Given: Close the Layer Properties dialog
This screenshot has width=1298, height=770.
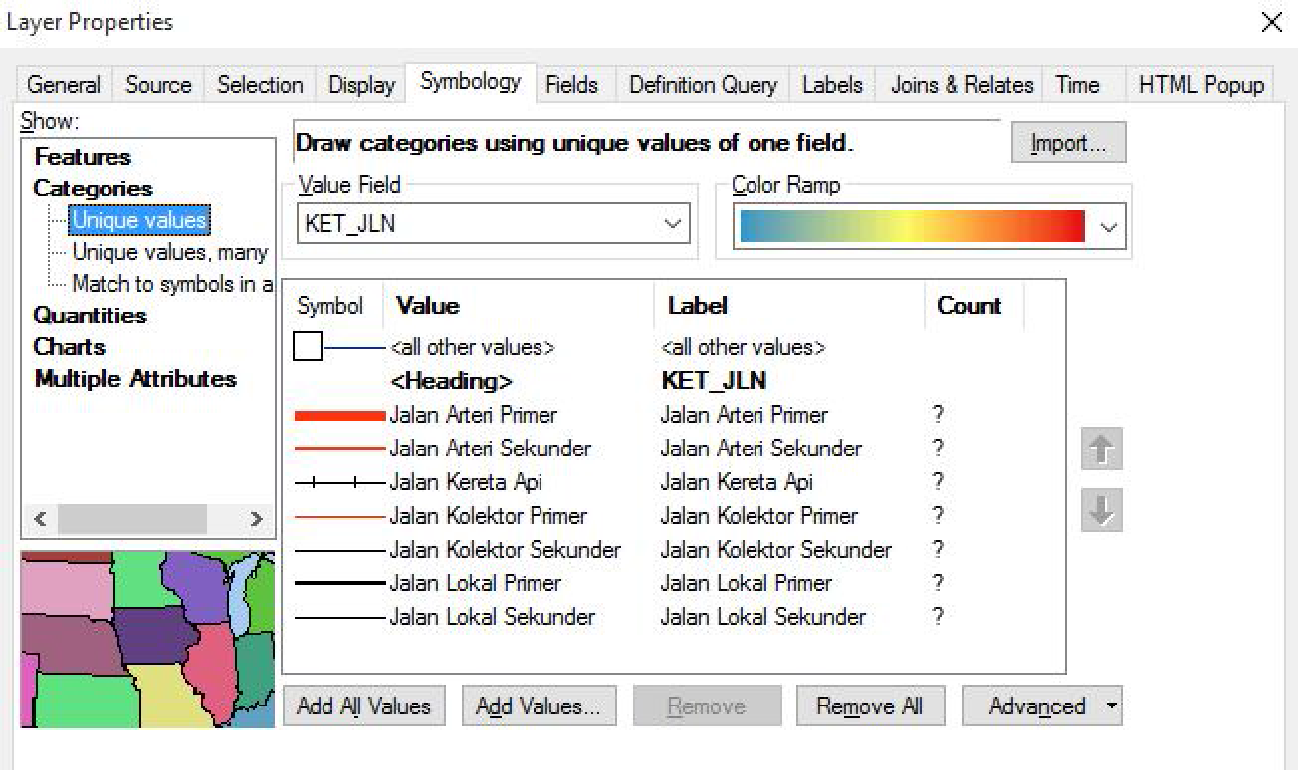Looking at the screenshot, I should click(1271, 22).
